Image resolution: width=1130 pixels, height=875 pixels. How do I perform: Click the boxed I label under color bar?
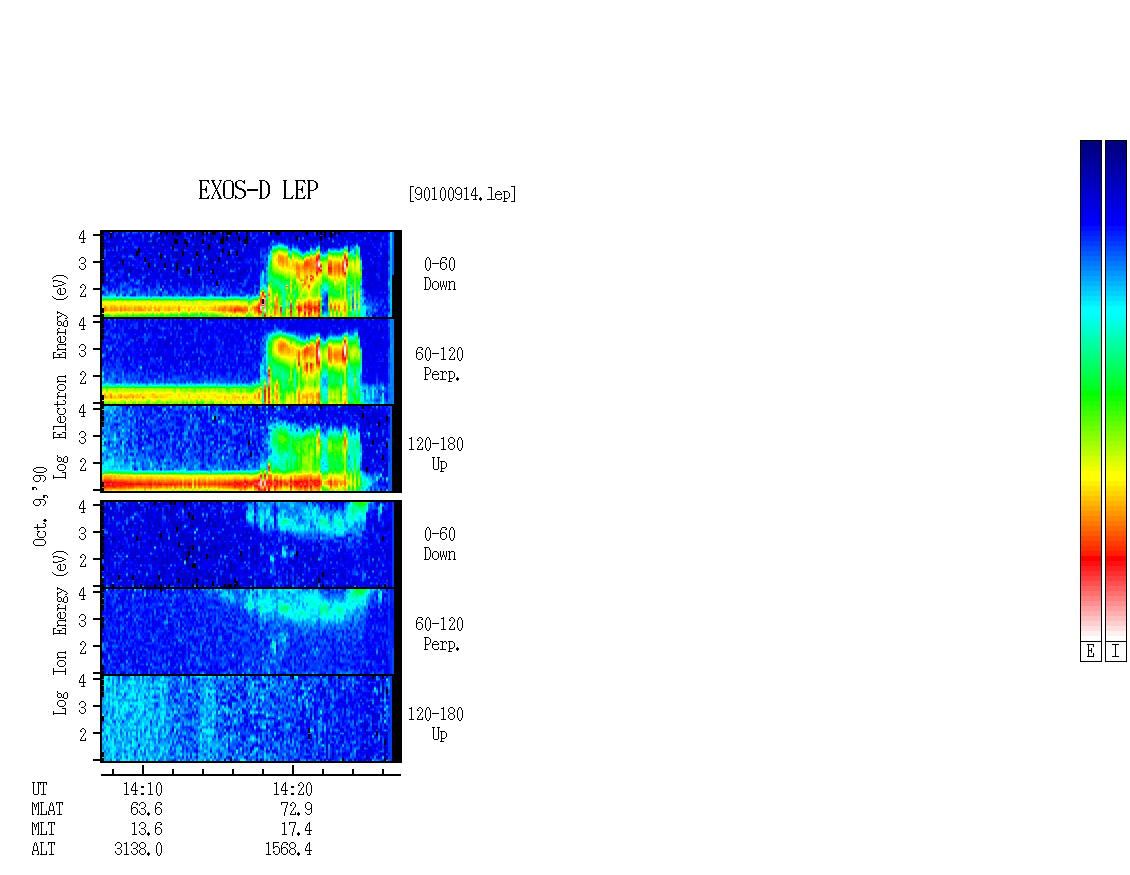[1116, 651]
